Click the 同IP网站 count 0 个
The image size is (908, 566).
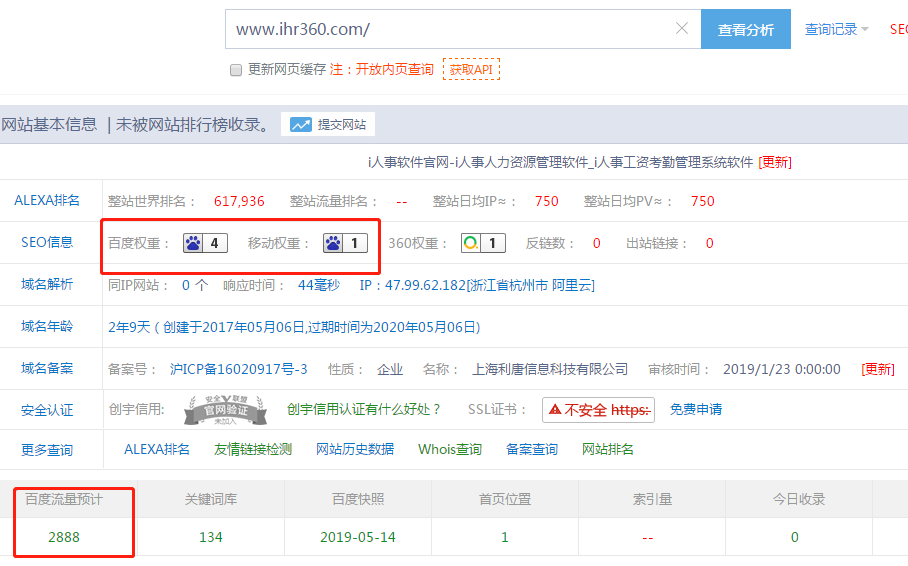195,285
